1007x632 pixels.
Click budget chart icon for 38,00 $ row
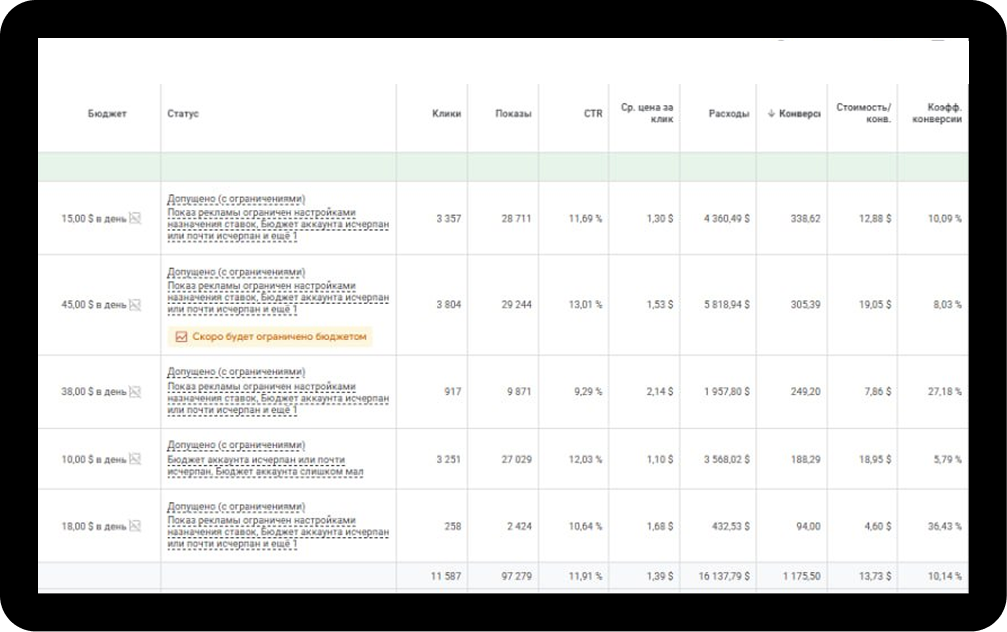pos(136,392)
